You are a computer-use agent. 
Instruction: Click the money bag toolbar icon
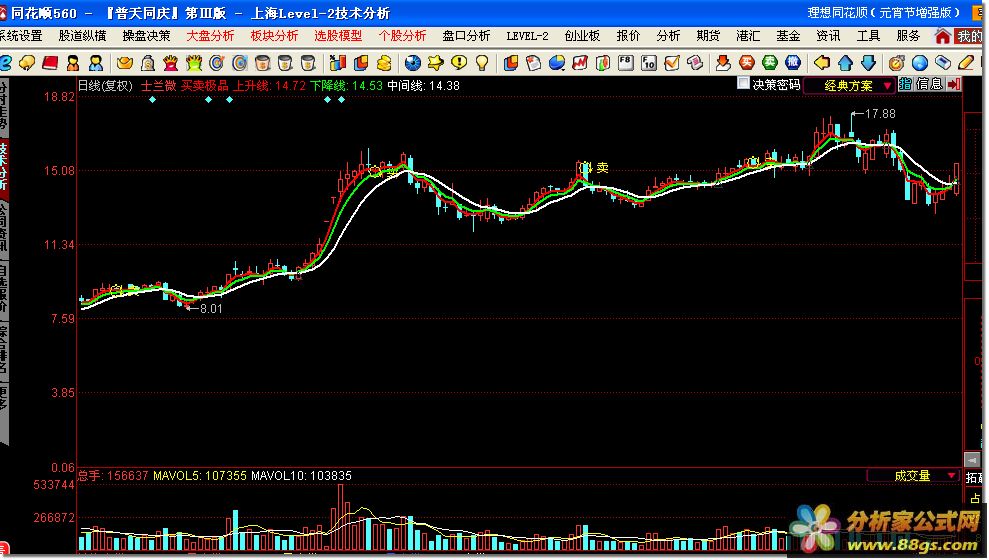148,62
